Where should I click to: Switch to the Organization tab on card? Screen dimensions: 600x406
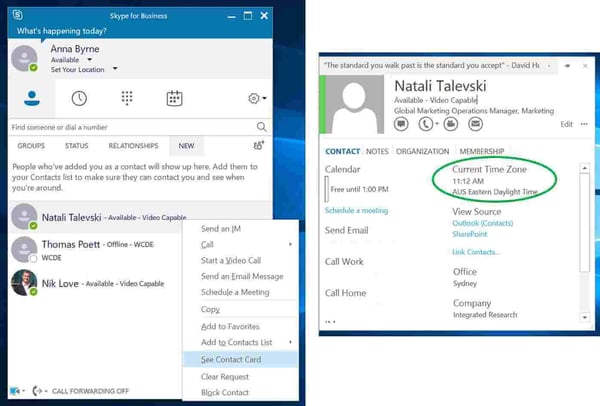(x=422, y=151)
